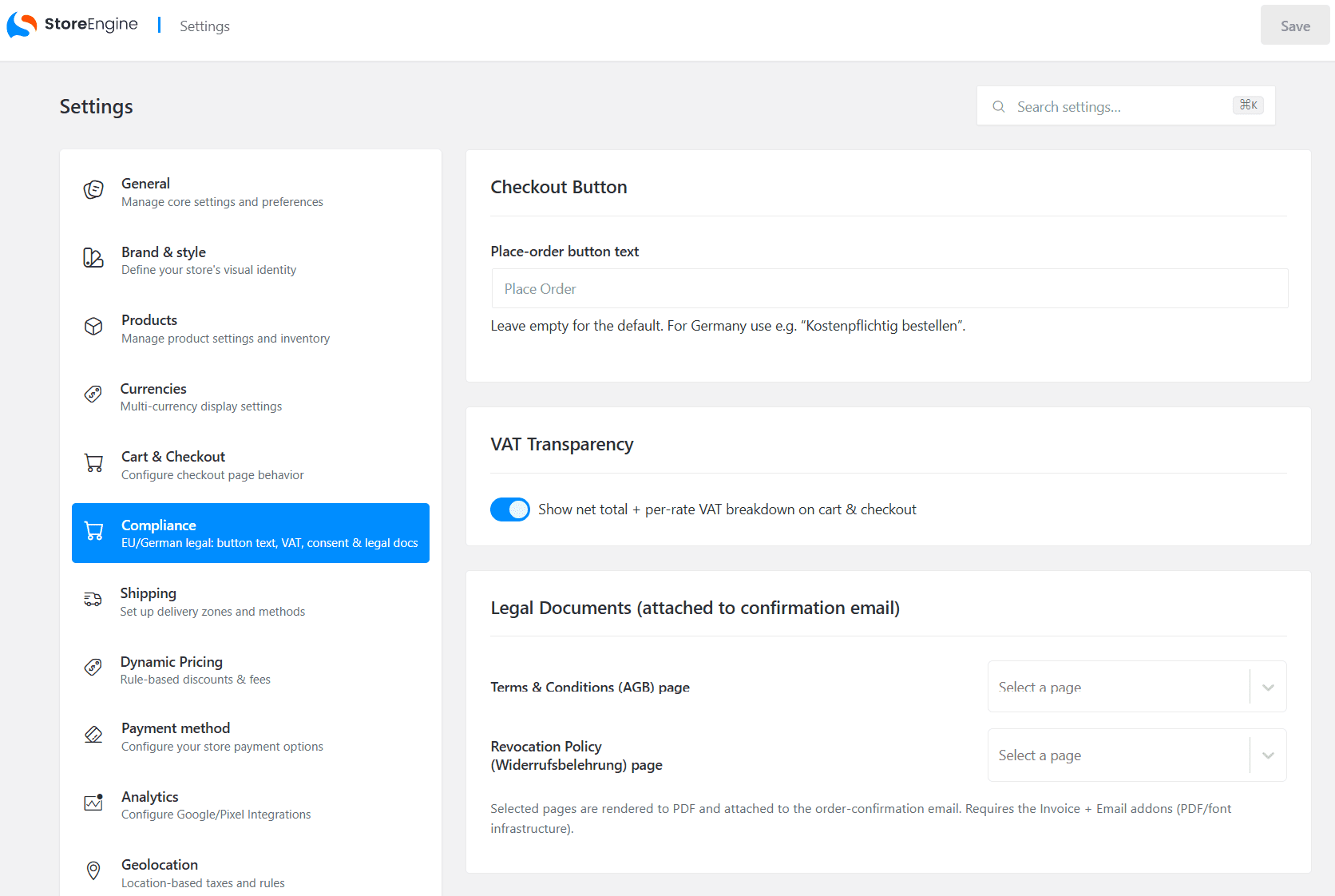1335x896 pixels.
Task: Click the Settings breadcrumb label
Action: (204, 26)
